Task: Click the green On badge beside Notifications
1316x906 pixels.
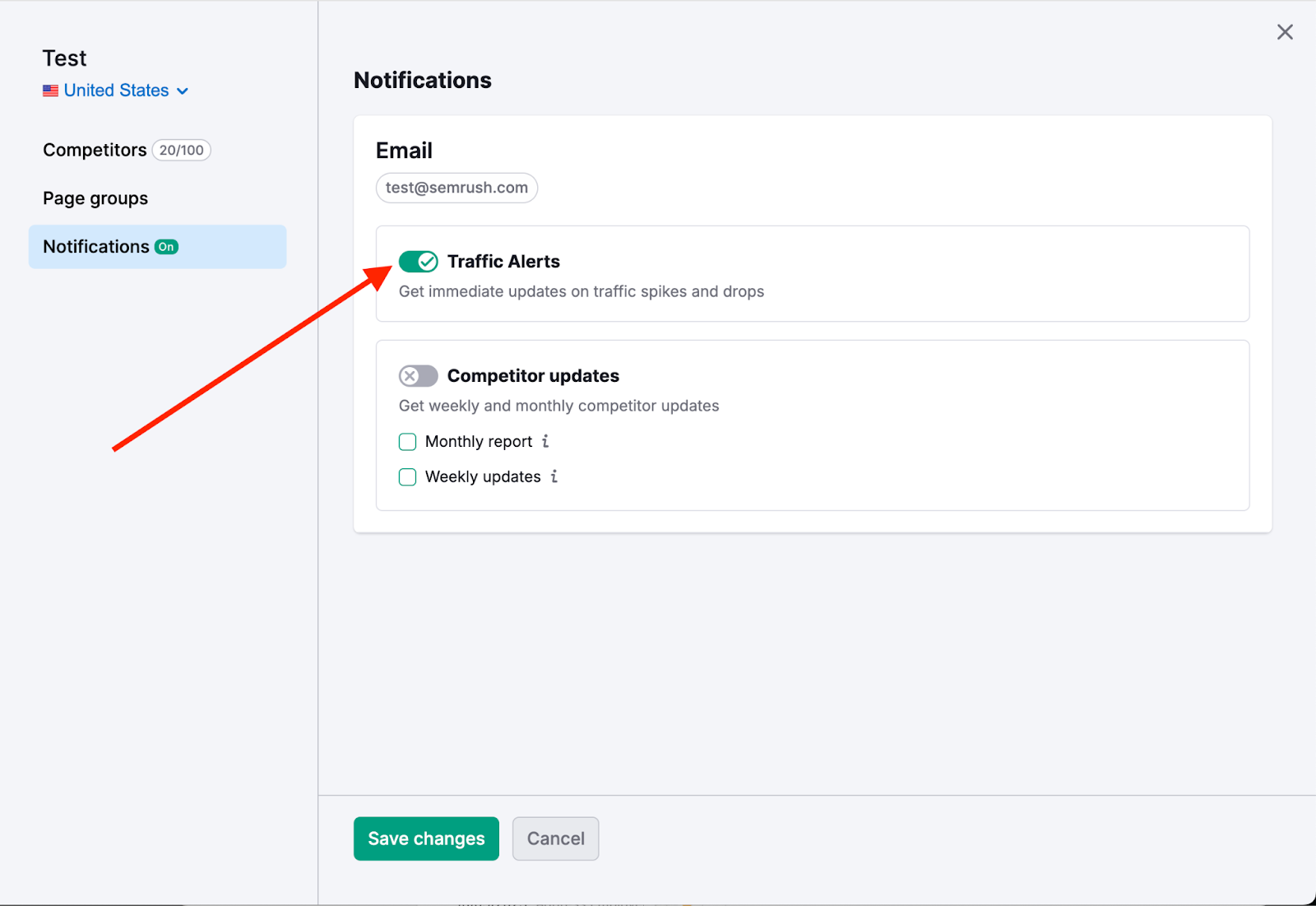Action: (x=166, y=246)
